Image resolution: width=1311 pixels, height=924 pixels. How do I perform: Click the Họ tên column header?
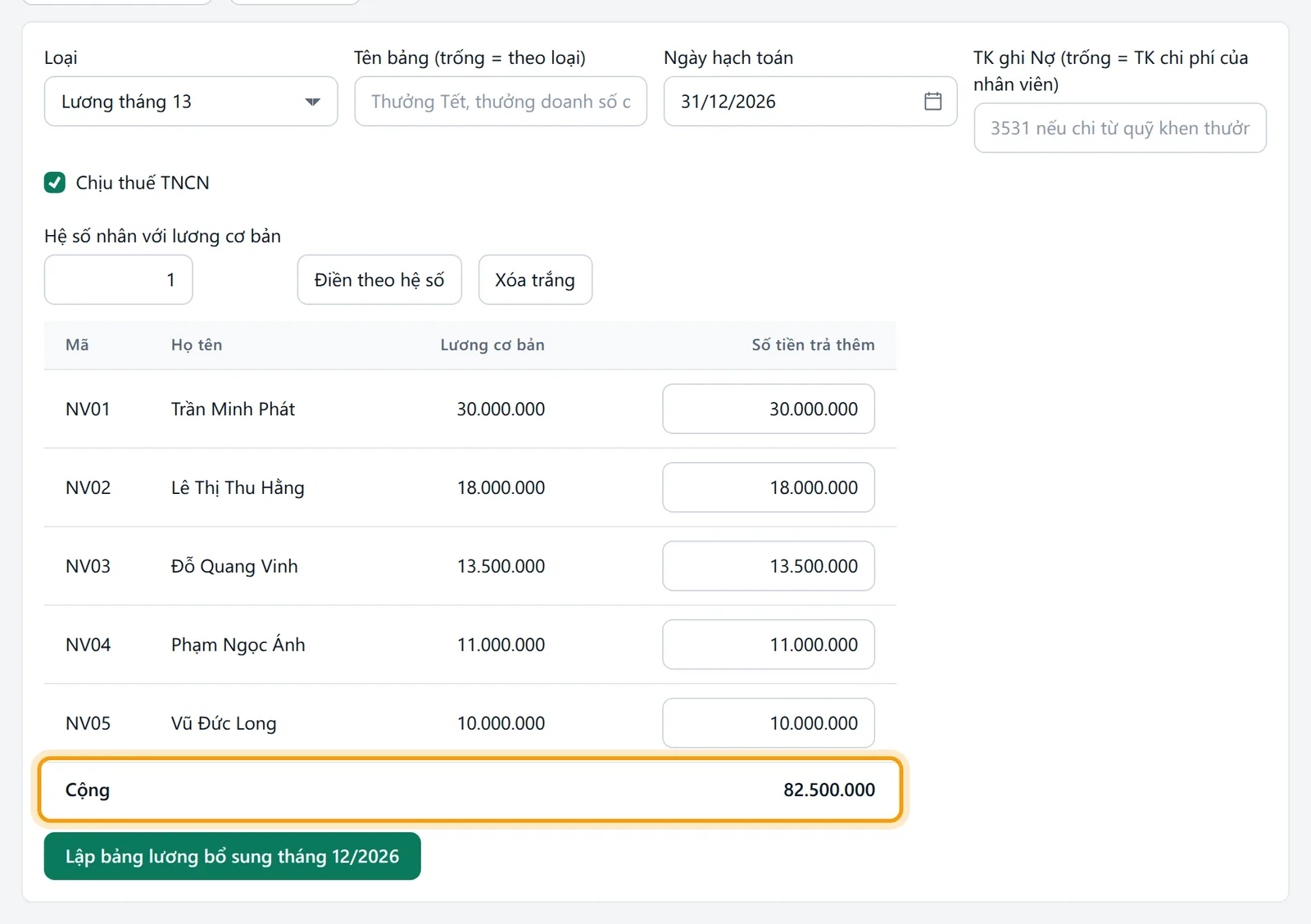(197, 345)
